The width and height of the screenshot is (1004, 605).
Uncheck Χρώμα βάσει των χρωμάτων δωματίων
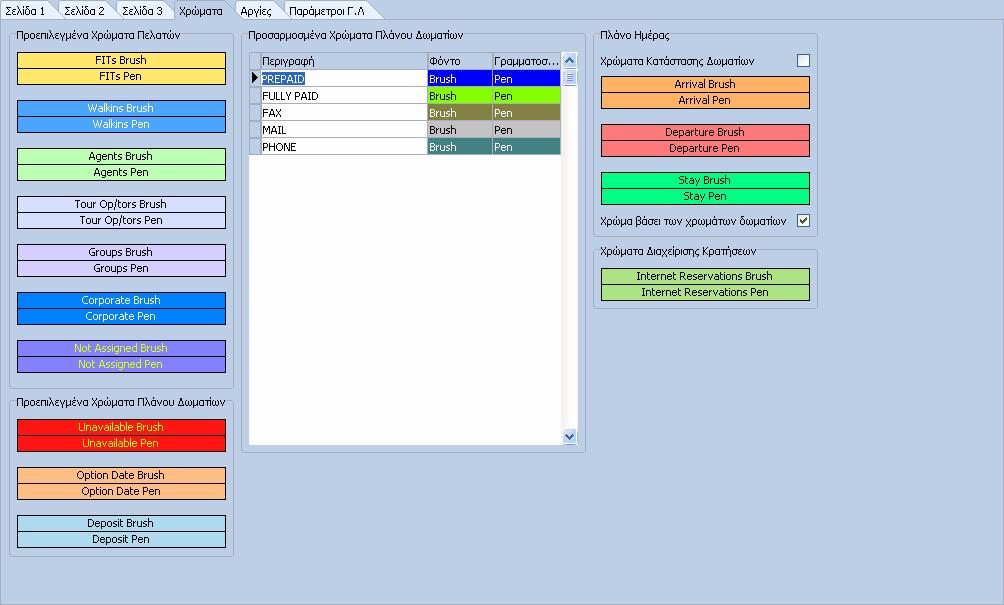click(x=803, y=221)
